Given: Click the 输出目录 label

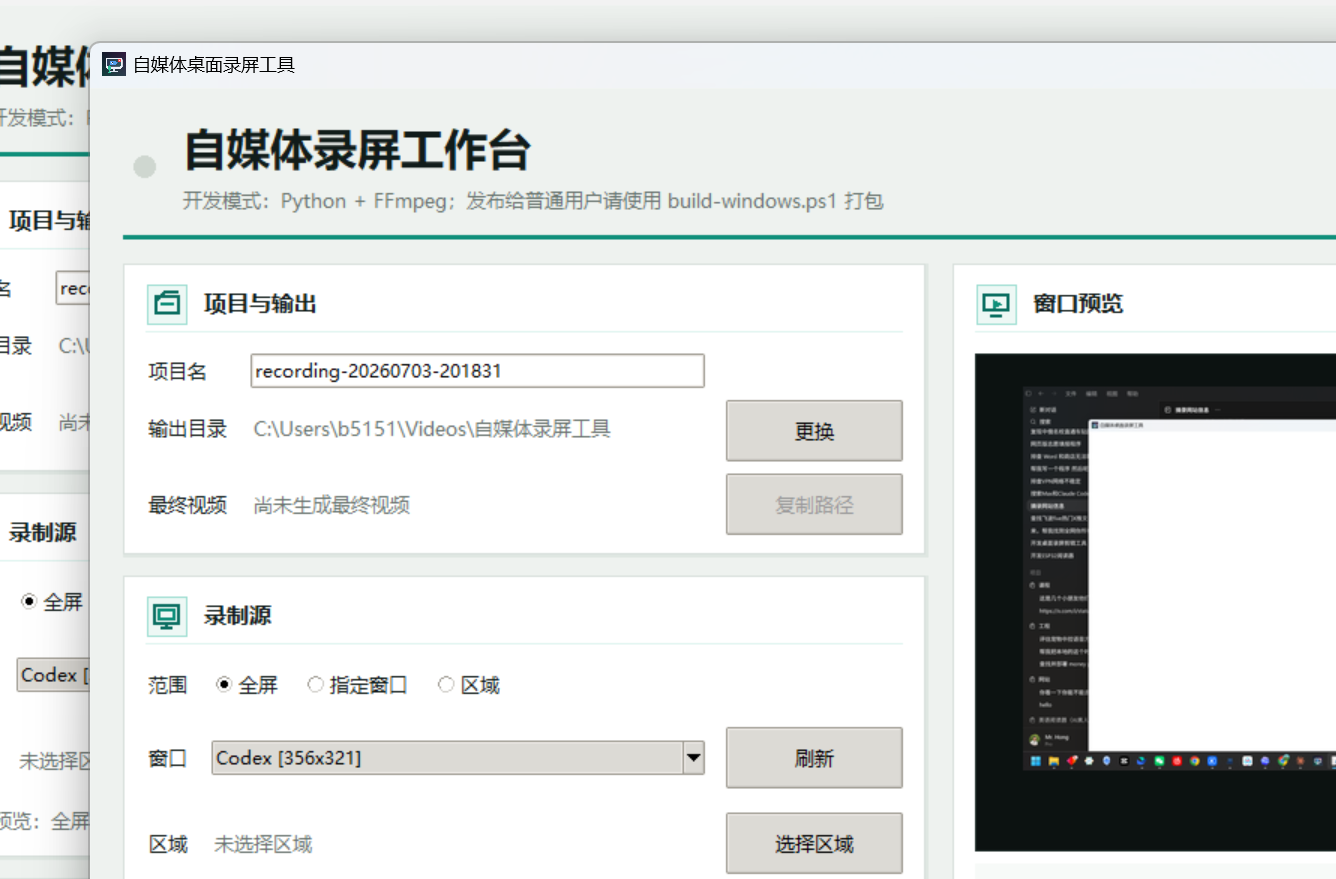Looking at the screenshot, I should click(187, 430).
